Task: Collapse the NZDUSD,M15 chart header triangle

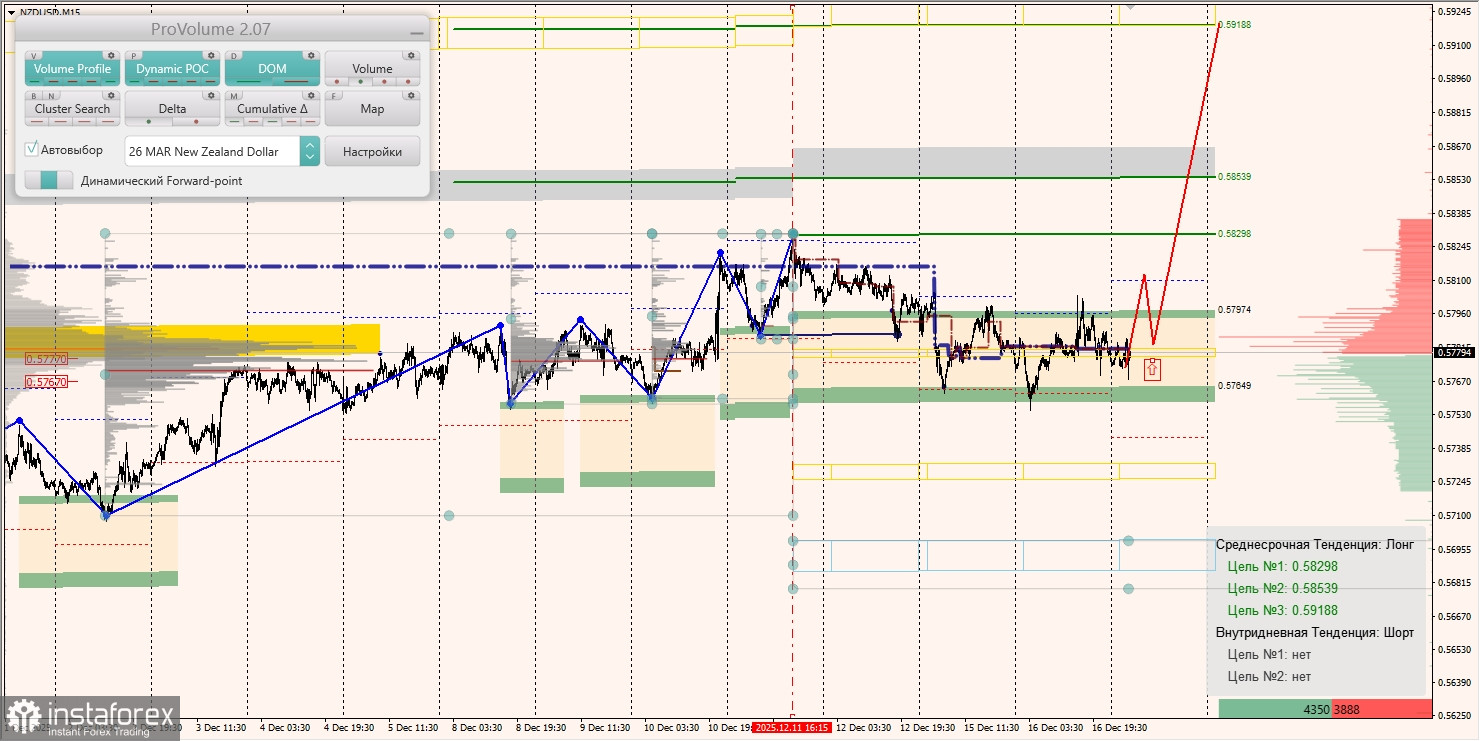Action: coord(10,12)
